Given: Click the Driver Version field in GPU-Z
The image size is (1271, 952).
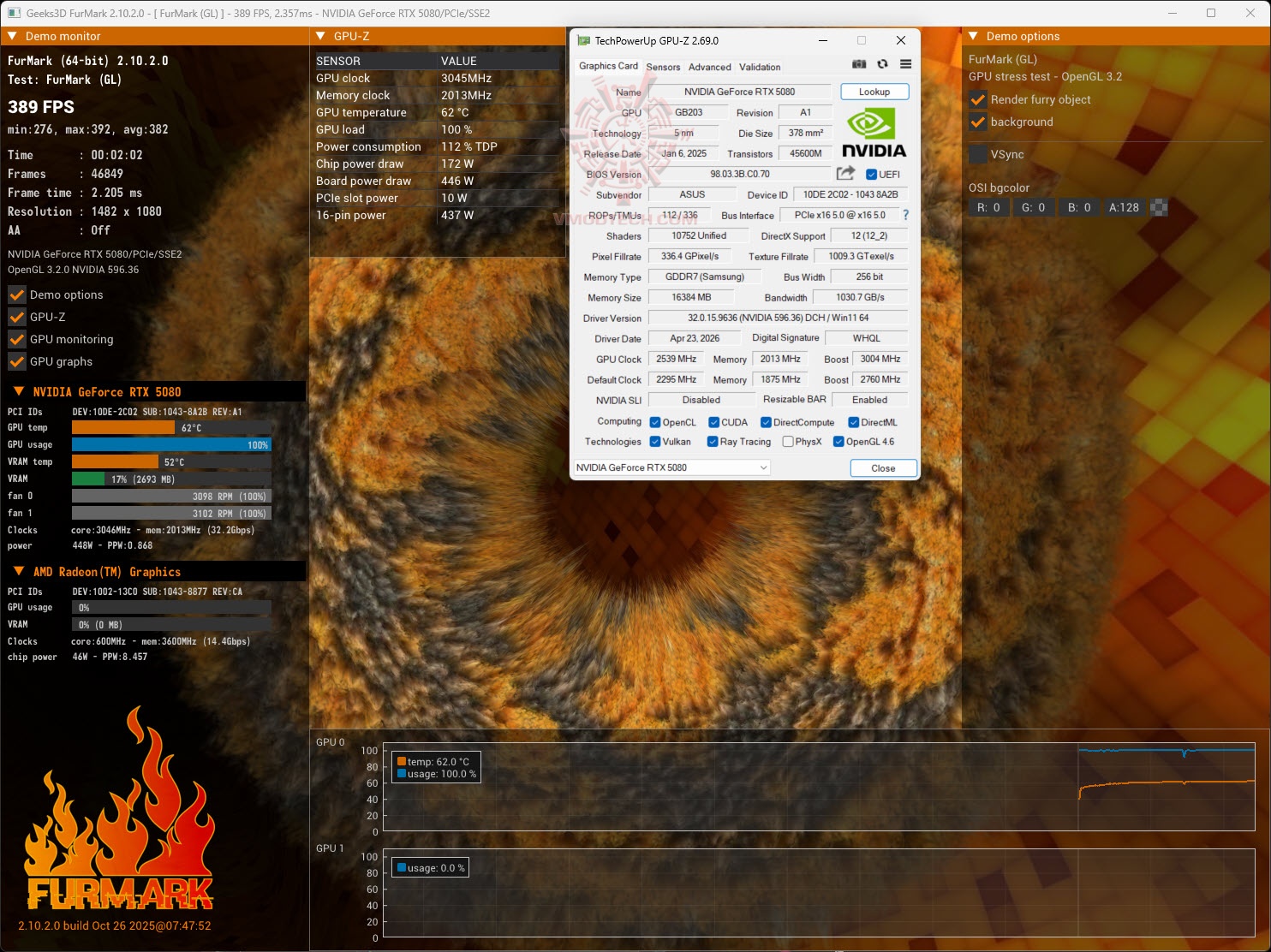Looking at the screenshot, I should click(778, 318).
